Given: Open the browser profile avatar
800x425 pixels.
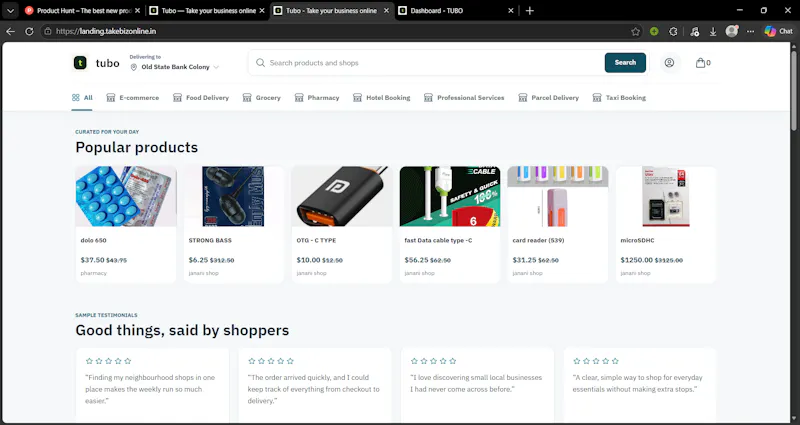Looking at the screenshot, I should (732, 31).
